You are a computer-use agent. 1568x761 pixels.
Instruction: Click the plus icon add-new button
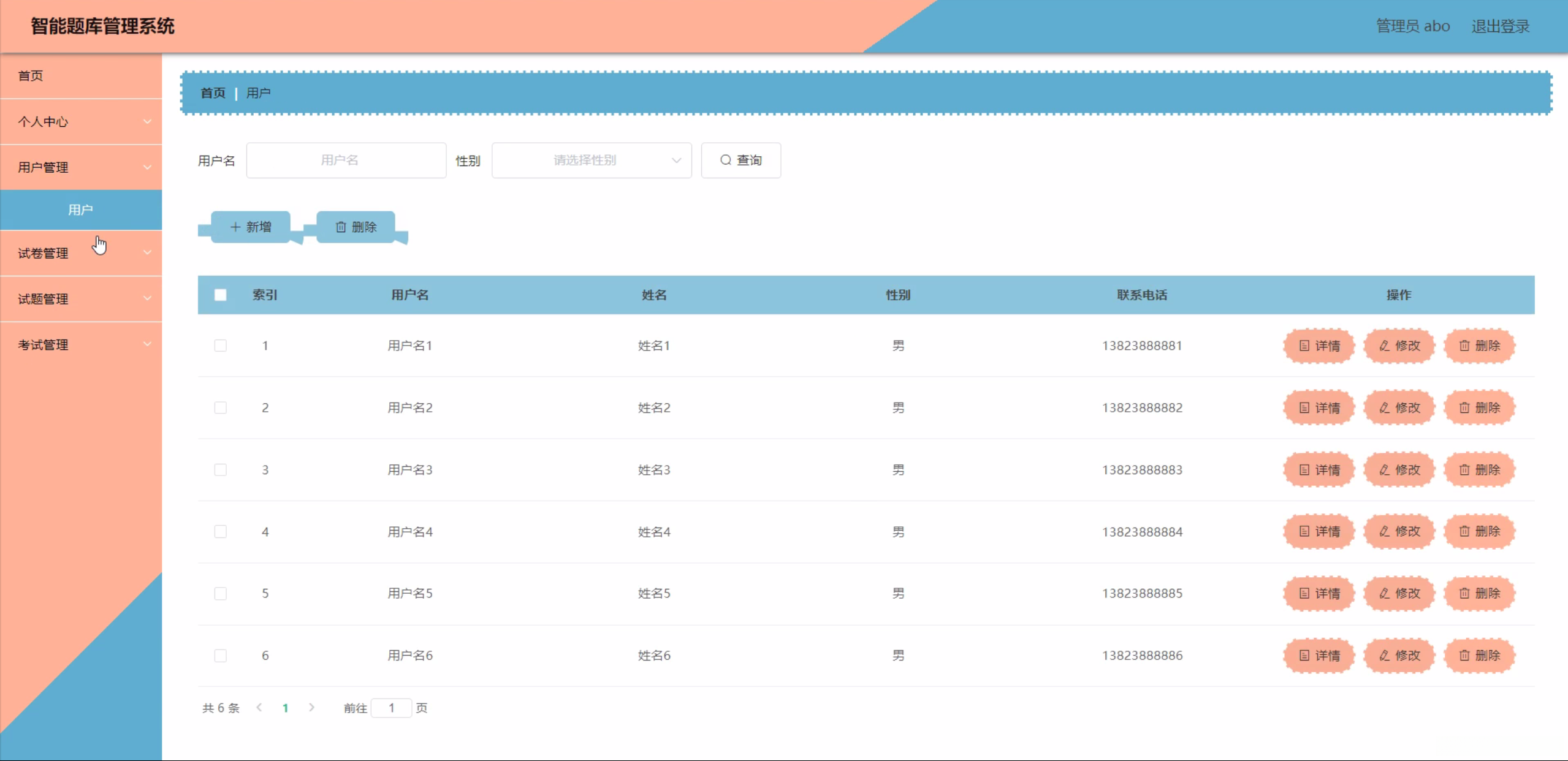251,227
